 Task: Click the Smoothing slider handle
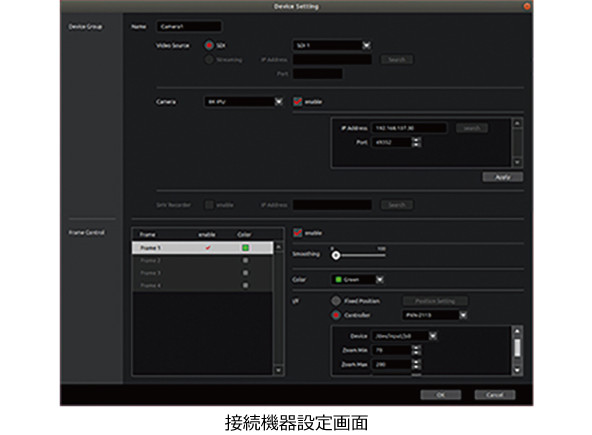tap(336, 255)
